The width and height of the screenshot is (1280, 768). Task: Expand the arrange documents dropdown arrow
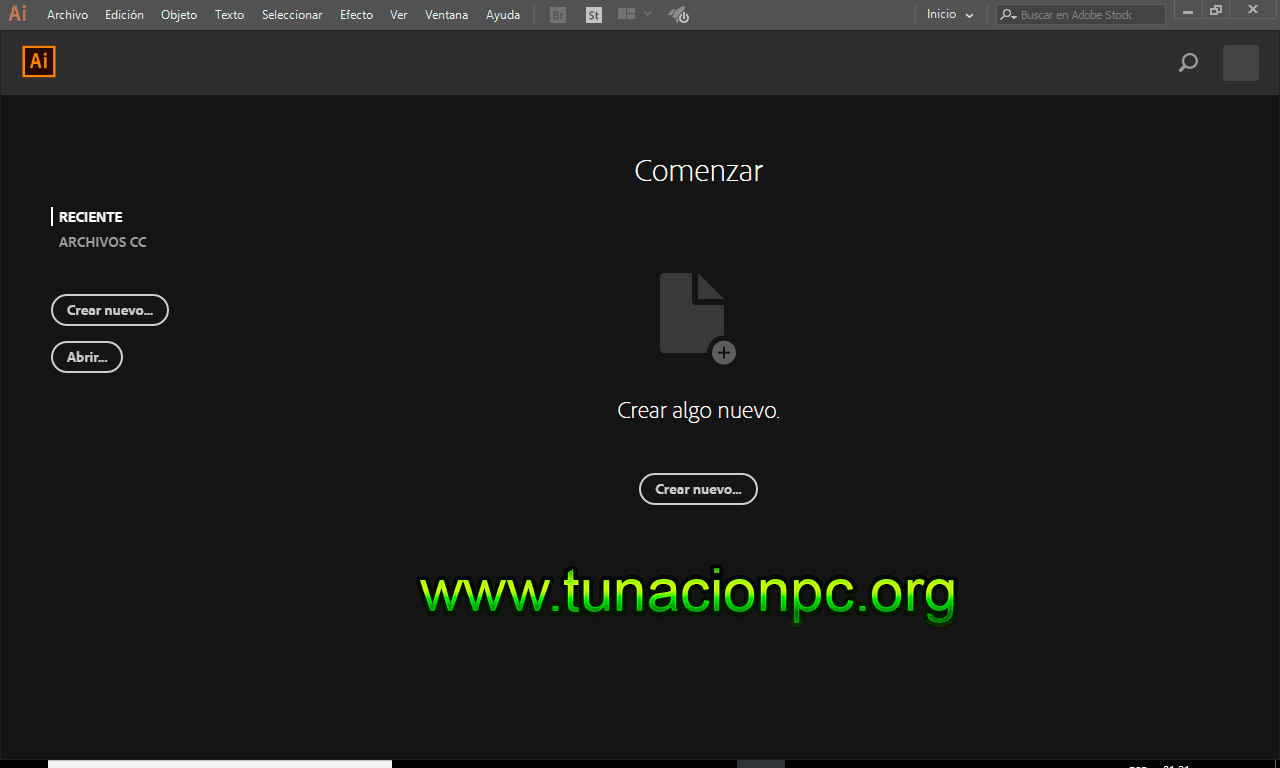pyautogui.click(x=648, y=14)
